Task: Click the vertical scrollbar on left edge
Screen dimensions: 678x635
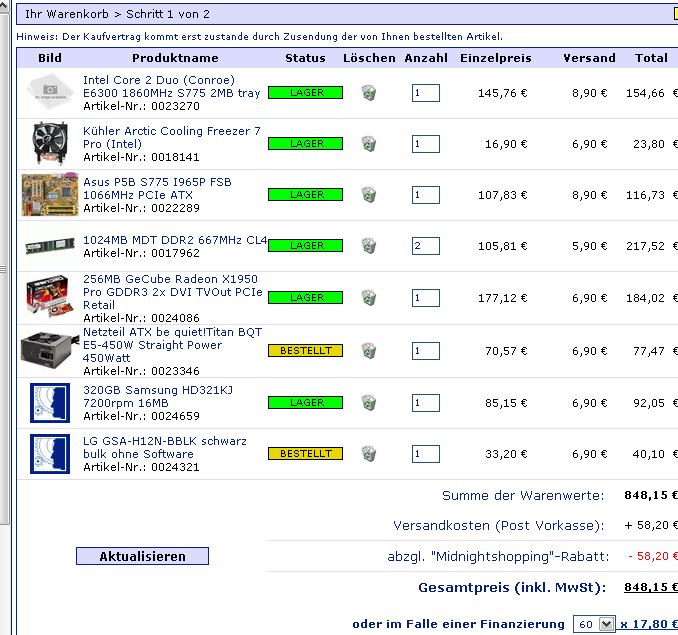Action: [x=4, y=268]
